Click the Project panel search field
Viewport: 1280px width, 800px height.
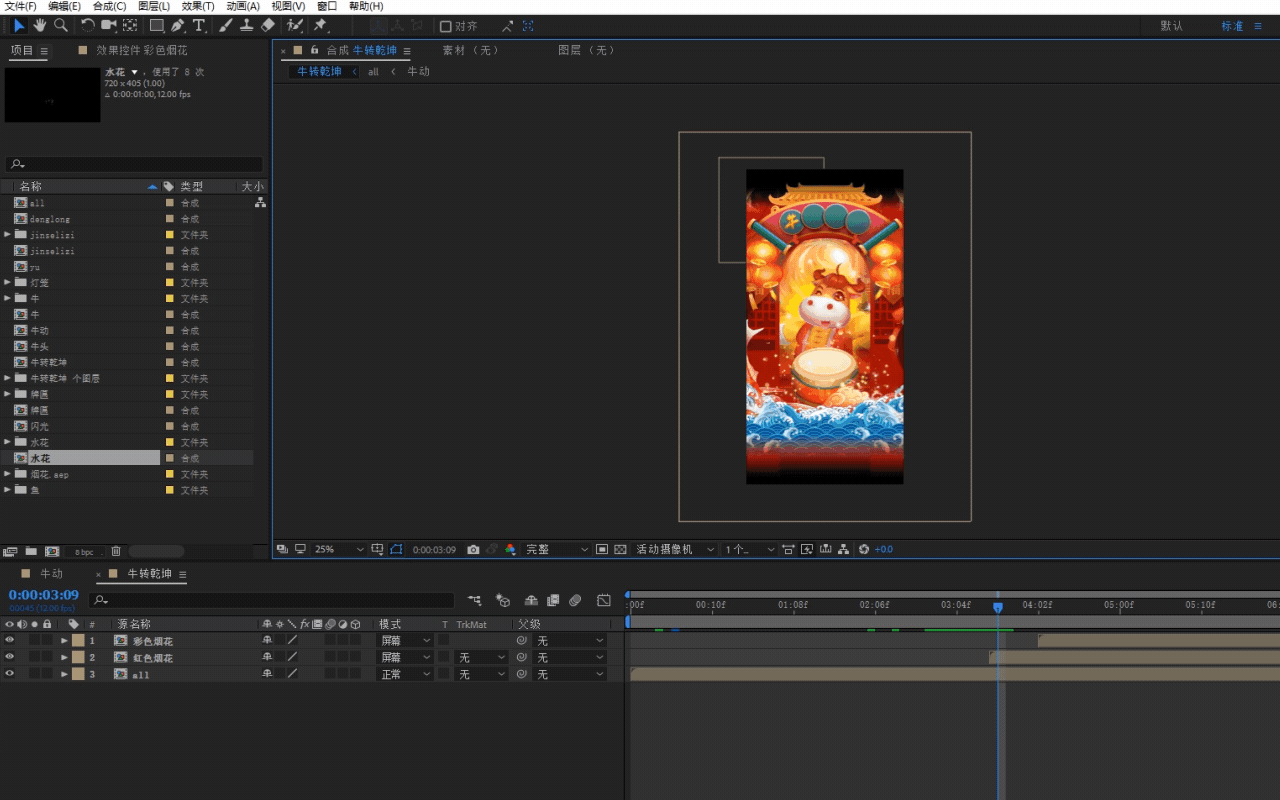(134, 164)
